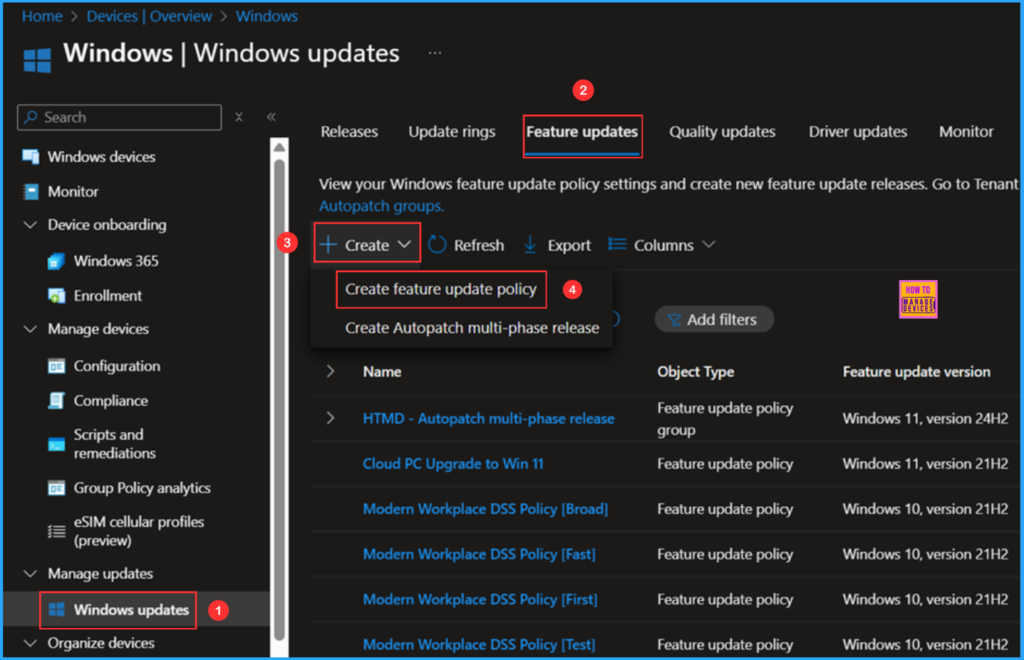
Task: Click the Compliance icon
Action: click(57, 401)
